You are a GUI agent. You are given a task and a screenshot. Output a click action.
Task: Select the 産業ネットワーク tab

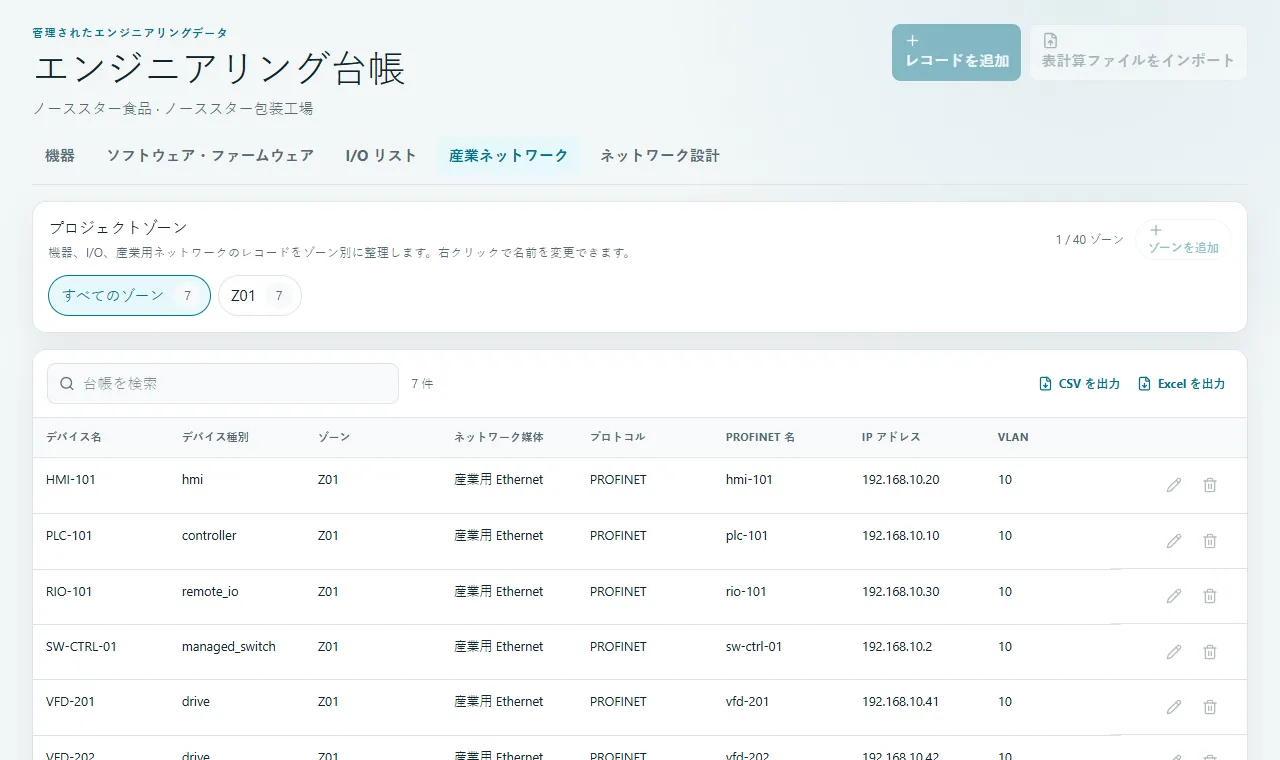tap(508, 156)
